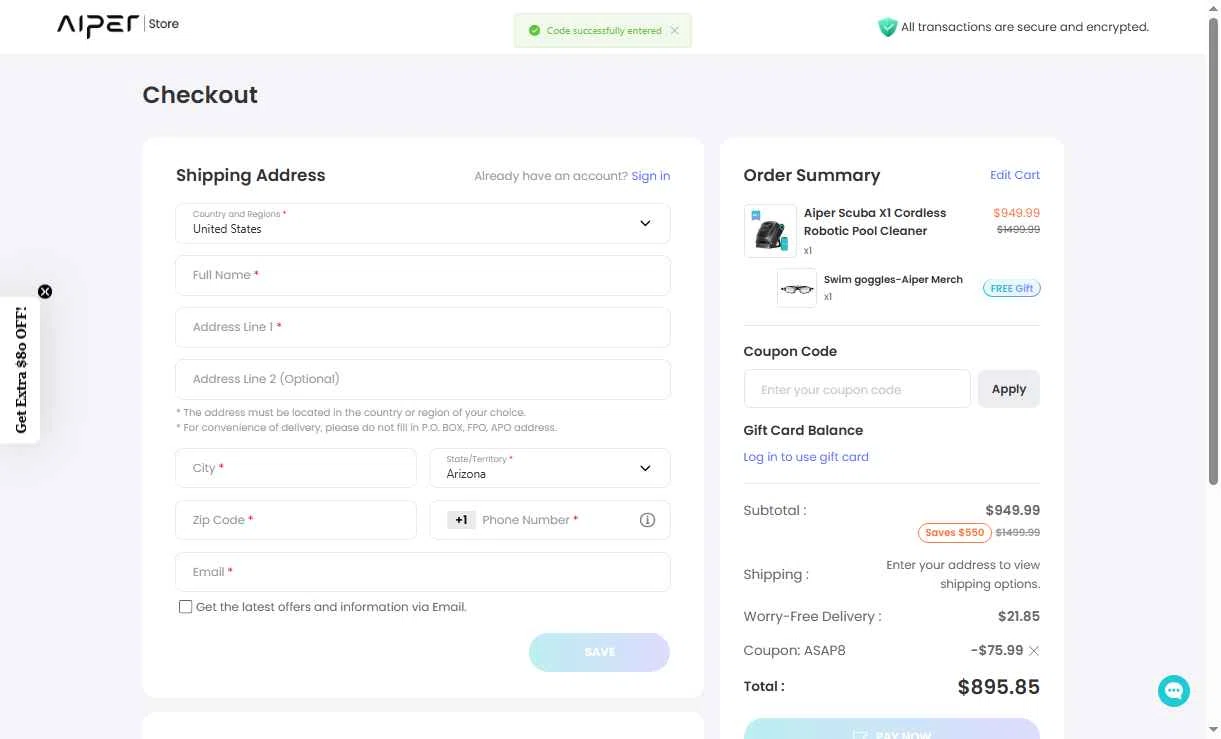Open the live chat bubble icon
1221x739 pixels.
tap(1174, 690)
